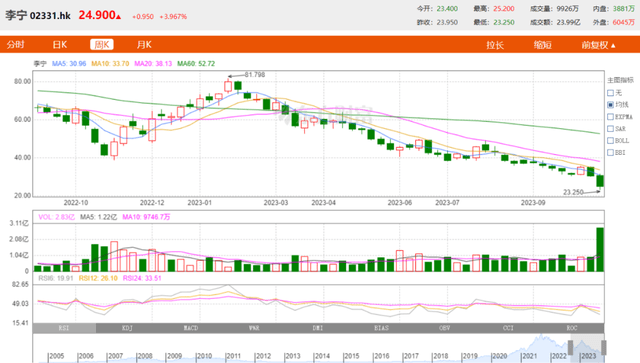Click the stock name 李宁 02331.hk
The height and width of the screenshot is (363, 640).
pyautogui.click(x=38, y=16)
